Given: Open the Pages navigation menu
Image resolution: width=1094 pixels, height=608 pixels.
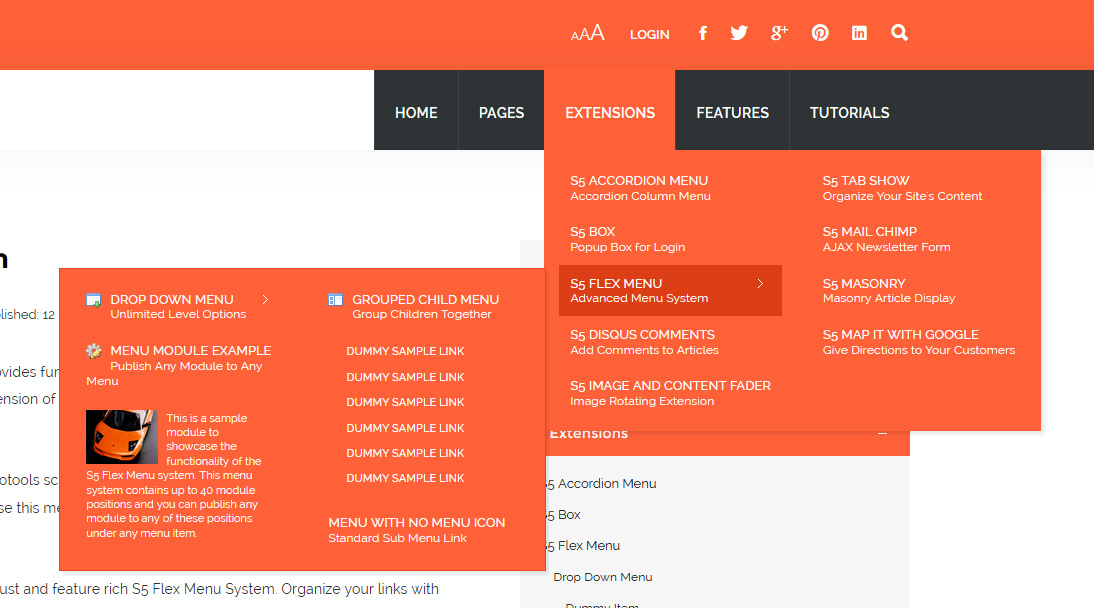Looking at the screenshot, I should 501,112.
